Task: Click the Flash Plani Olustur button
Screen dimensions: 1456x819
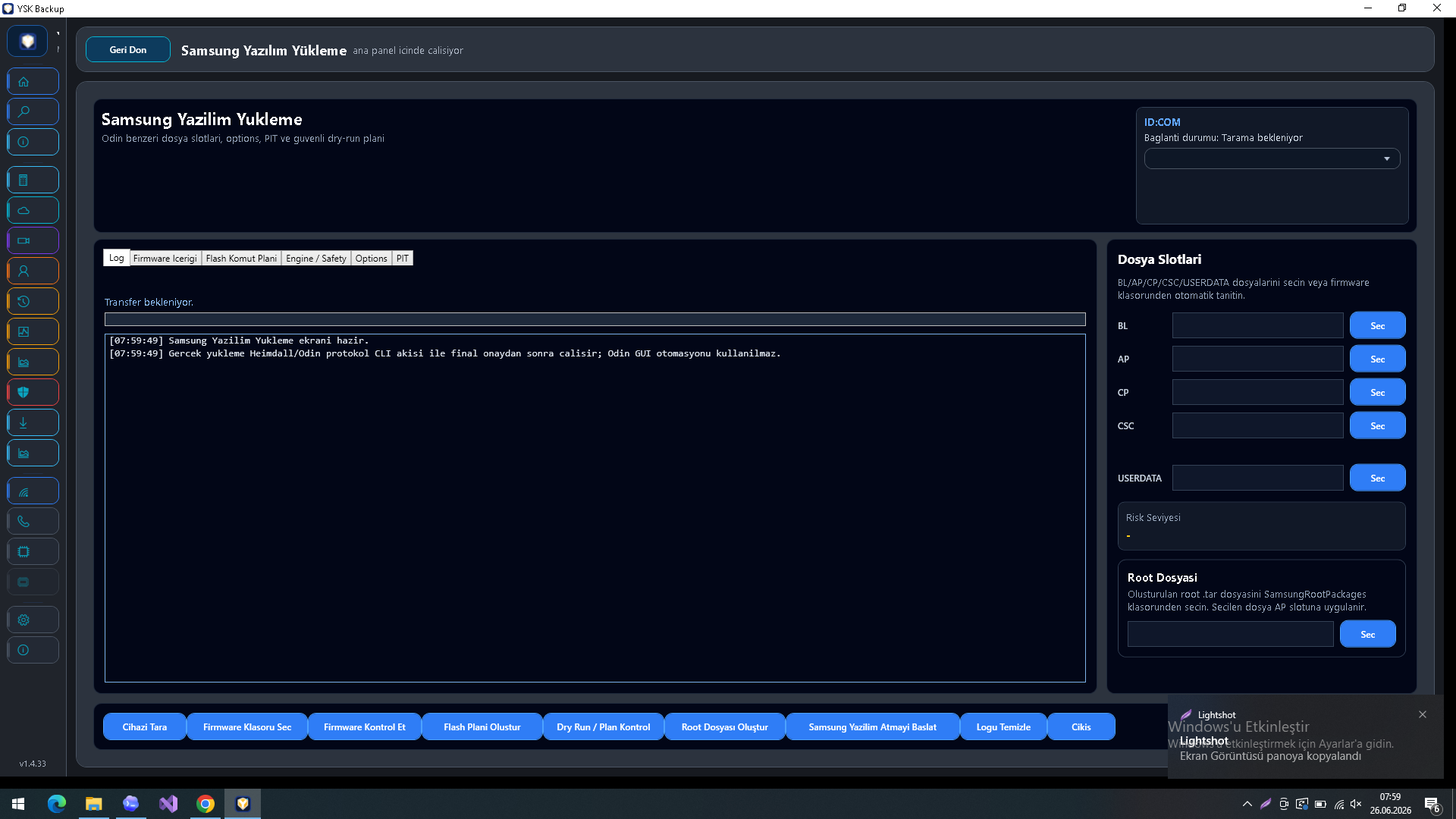Action: coord(482,726)
